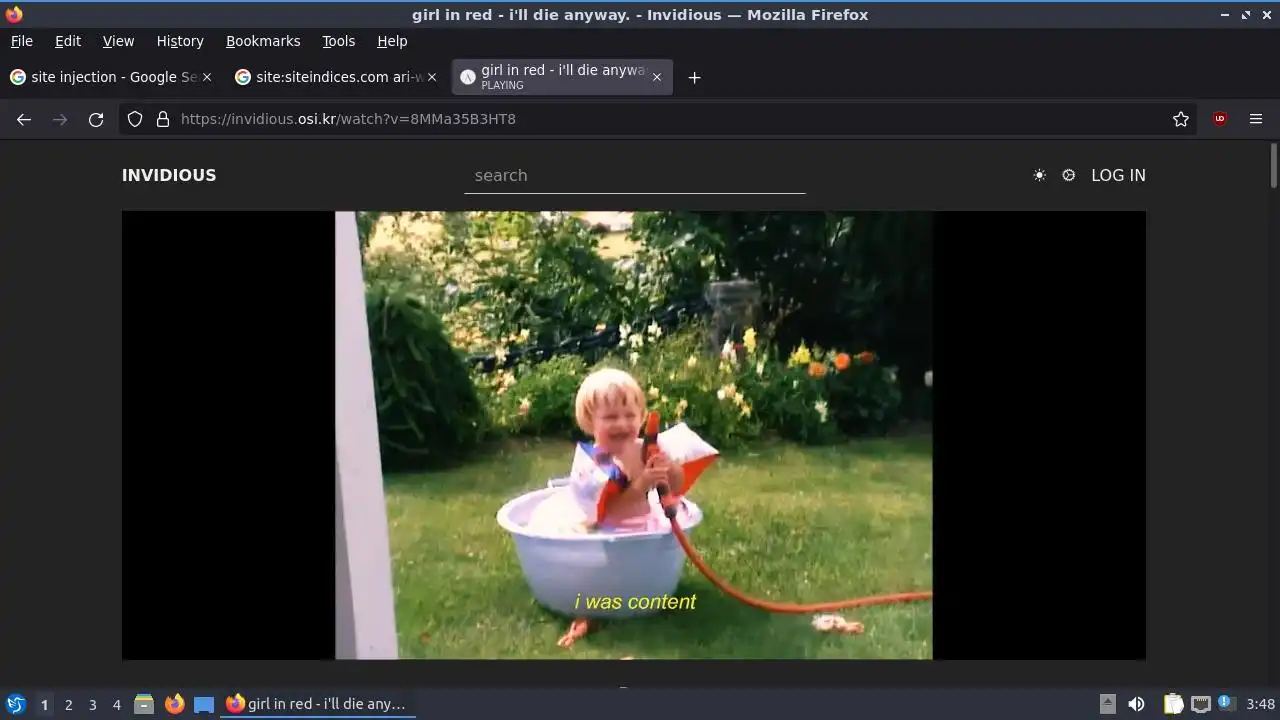Go back to the previous page
The image size is (1280, 720).
[24, 119]
